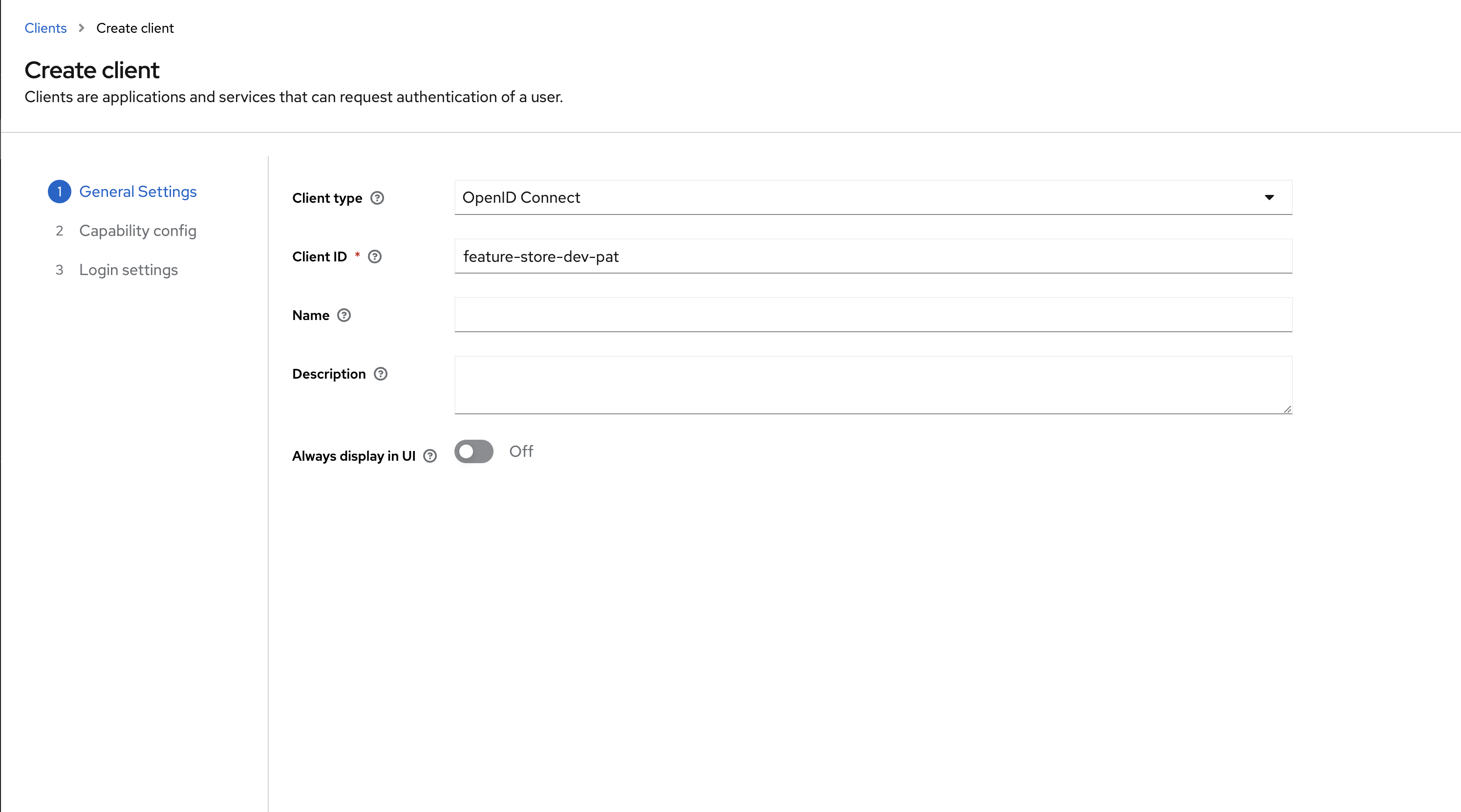Open the Client type dropdown arrow
1461x812 pixels.
coord(1269,197)
